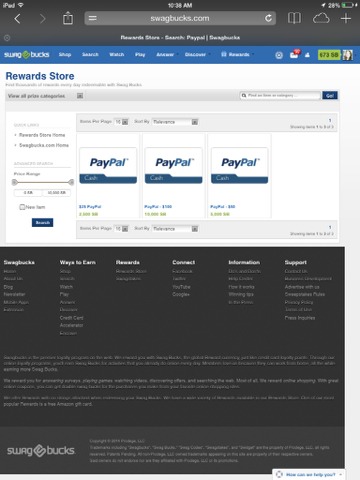The height and width of the screenshot is (480, 360).
Task: Click footer Press Inquiries link
Action: click(300, 318)
